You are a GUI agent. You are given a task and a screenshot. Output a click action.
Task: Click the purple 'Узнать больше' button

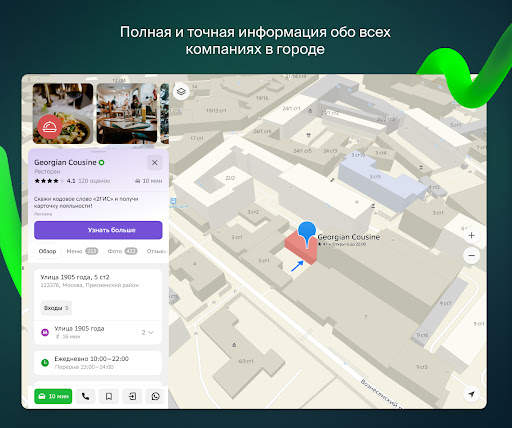pyautogui.click(x=98, y=230)
